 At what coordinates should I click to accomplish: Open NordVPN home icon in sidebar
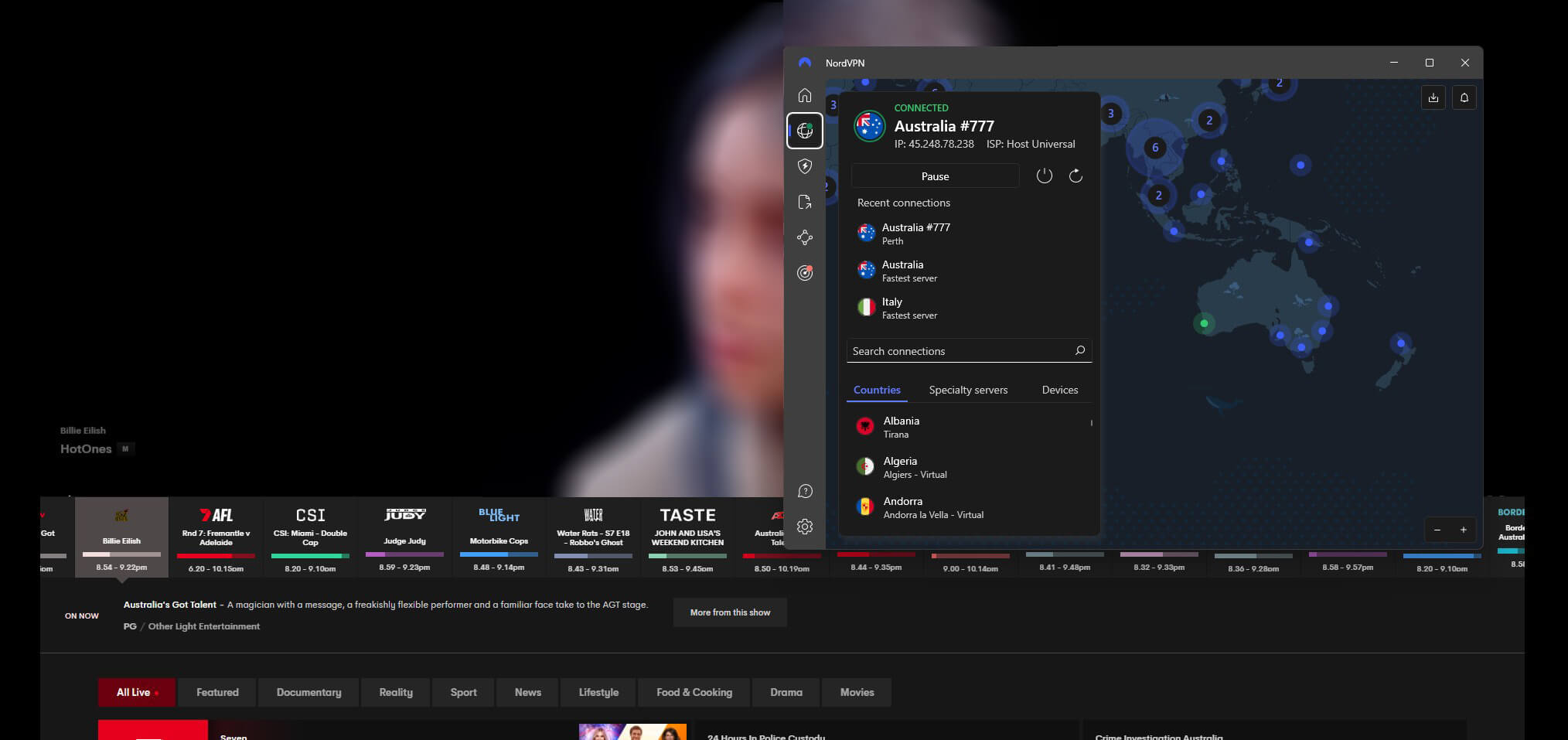(805, 95)
